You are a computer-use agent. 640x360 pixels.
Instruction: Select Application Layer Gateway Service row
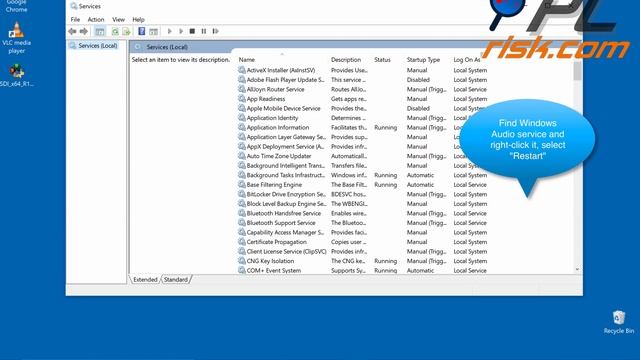pos(362,137)
